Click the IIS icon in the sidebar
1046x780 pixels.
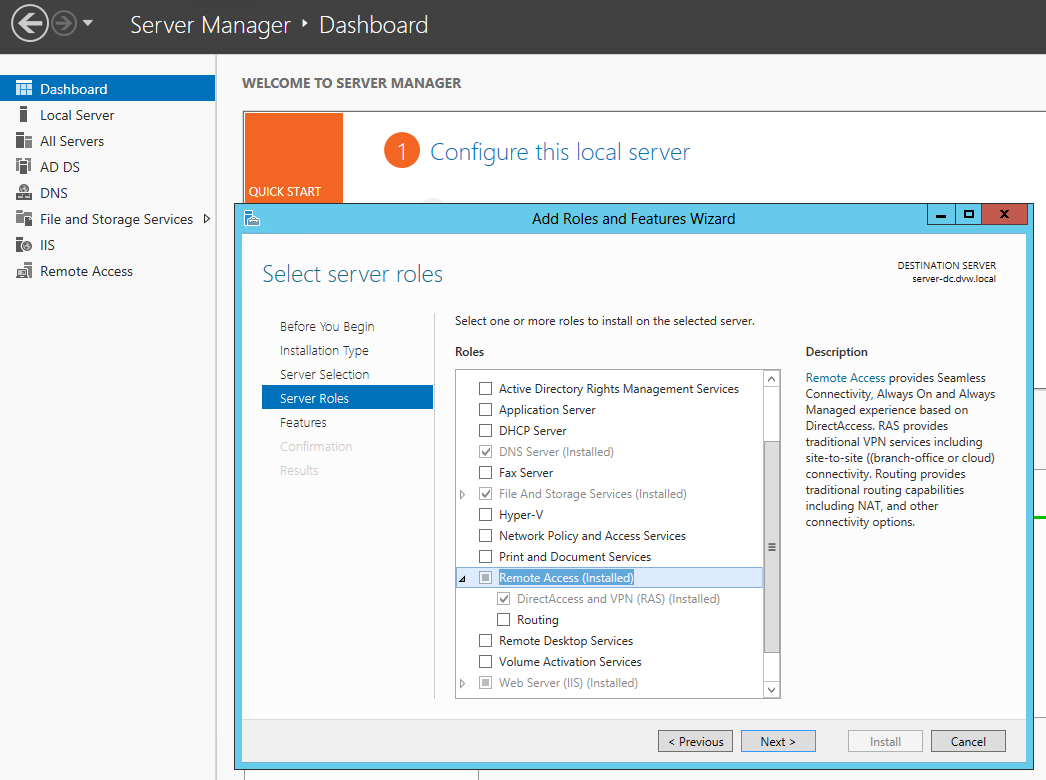pyautogui.click(x=24, y=244)
